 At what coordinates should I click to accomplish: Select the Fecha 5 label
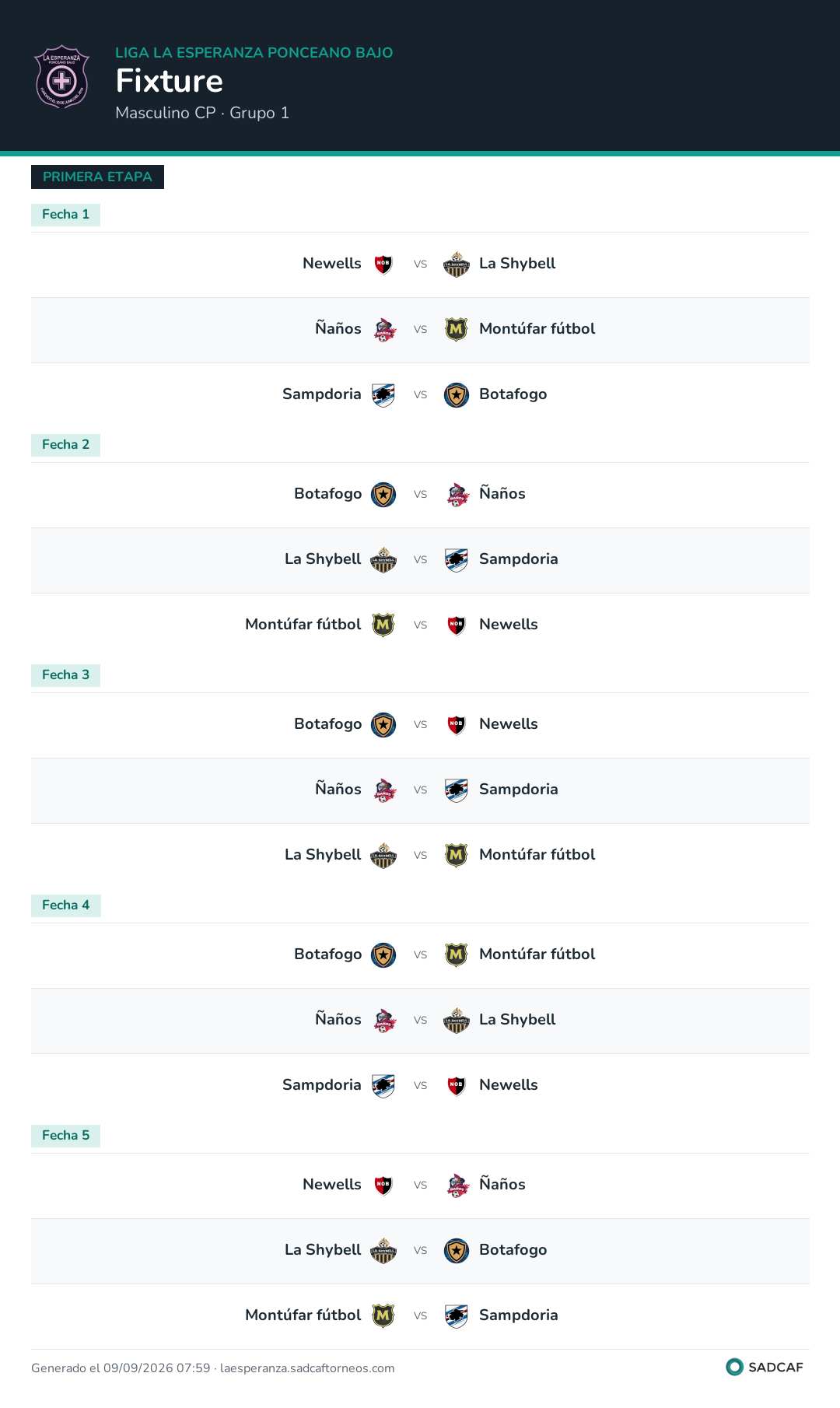[65, 1136]
